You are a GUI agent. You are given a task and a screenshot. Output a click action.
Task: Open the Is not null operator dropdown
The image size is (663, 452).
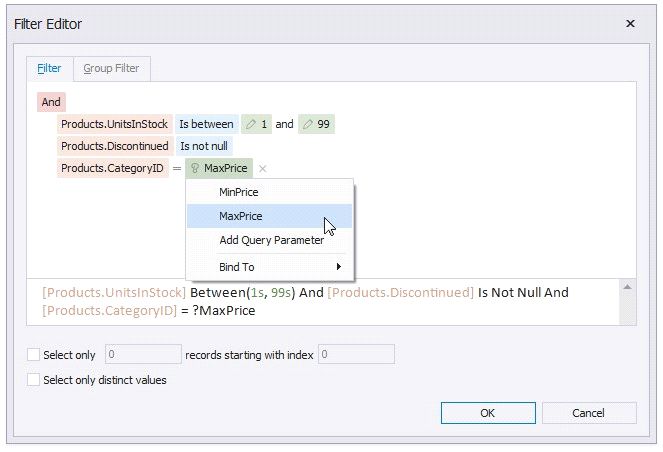204,147
